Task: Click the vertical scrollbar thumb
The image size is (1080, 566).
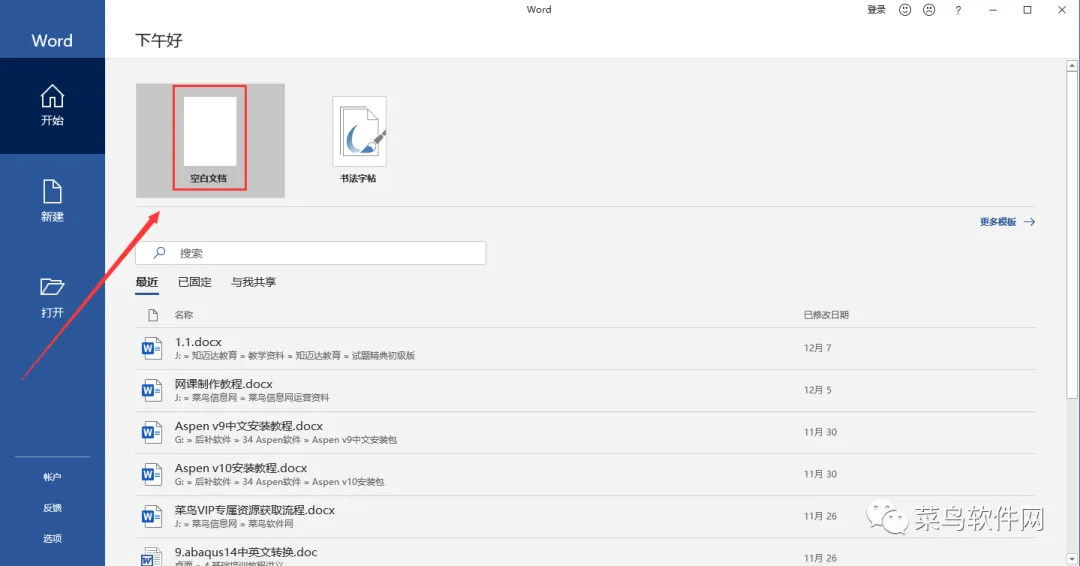Action: click(1072, 235)
